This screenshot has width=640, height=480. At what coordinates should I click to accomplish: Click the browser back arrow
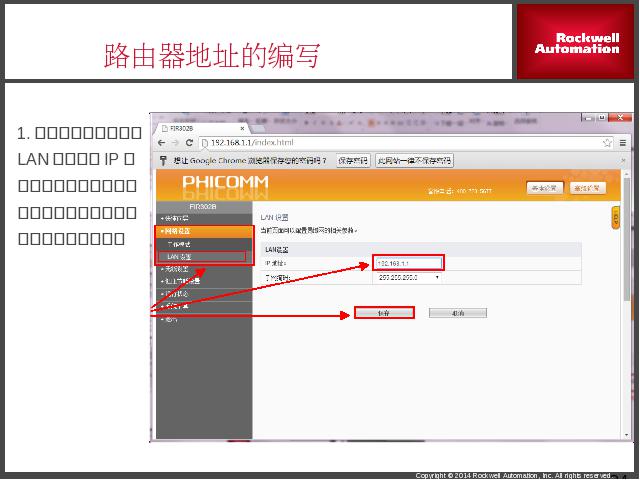(x=162, y=143)
